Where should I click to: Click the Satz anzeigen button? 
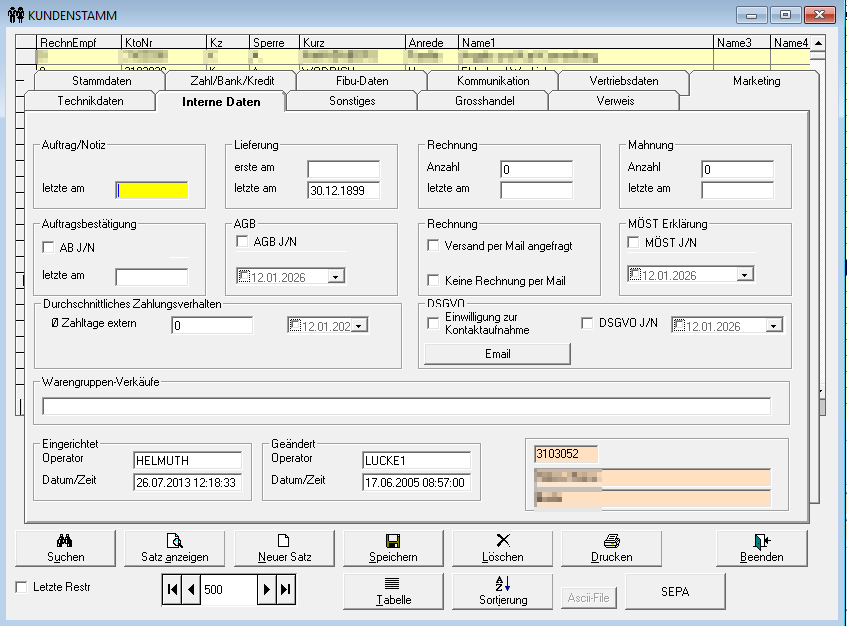(x=175, y=548)
